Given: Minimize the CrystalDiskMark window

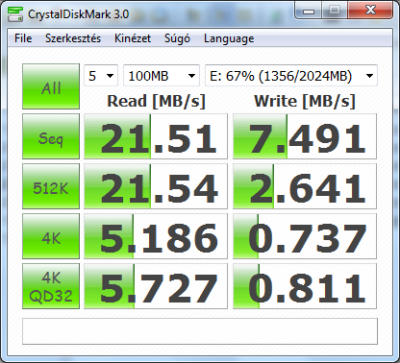Looking at the screenshot, I should tap(309, 11).
